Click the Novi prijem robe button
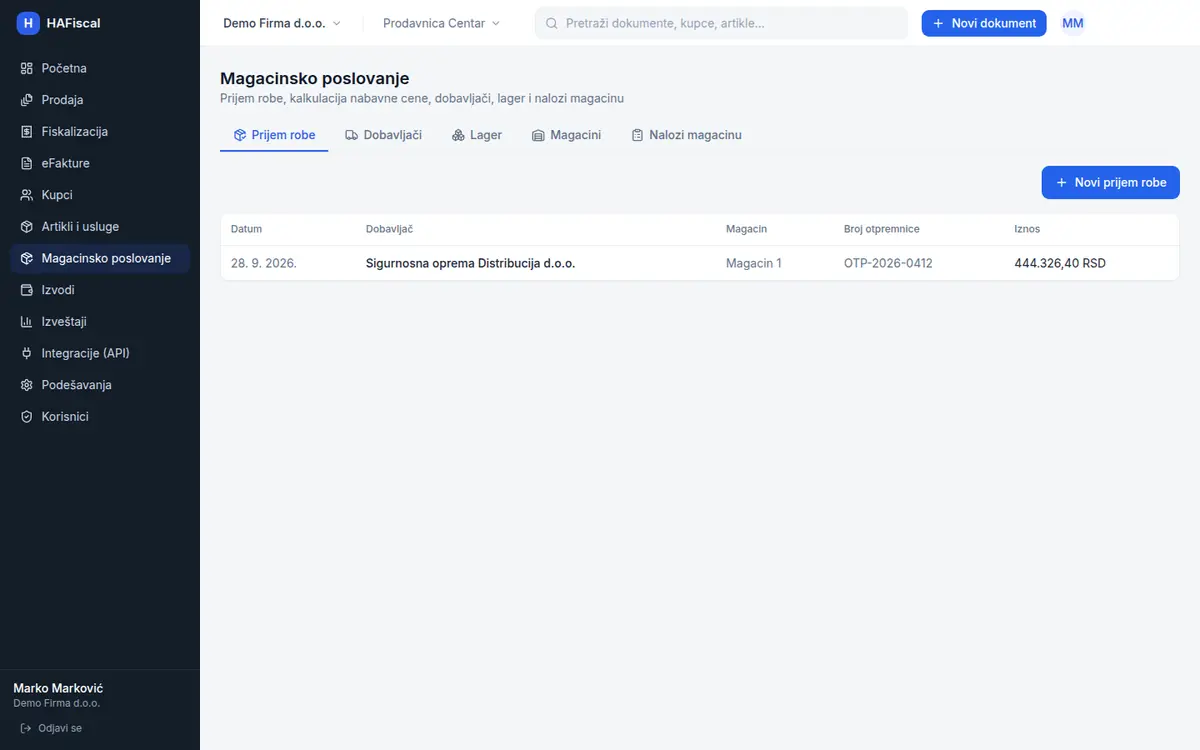 coord(1111,183)
